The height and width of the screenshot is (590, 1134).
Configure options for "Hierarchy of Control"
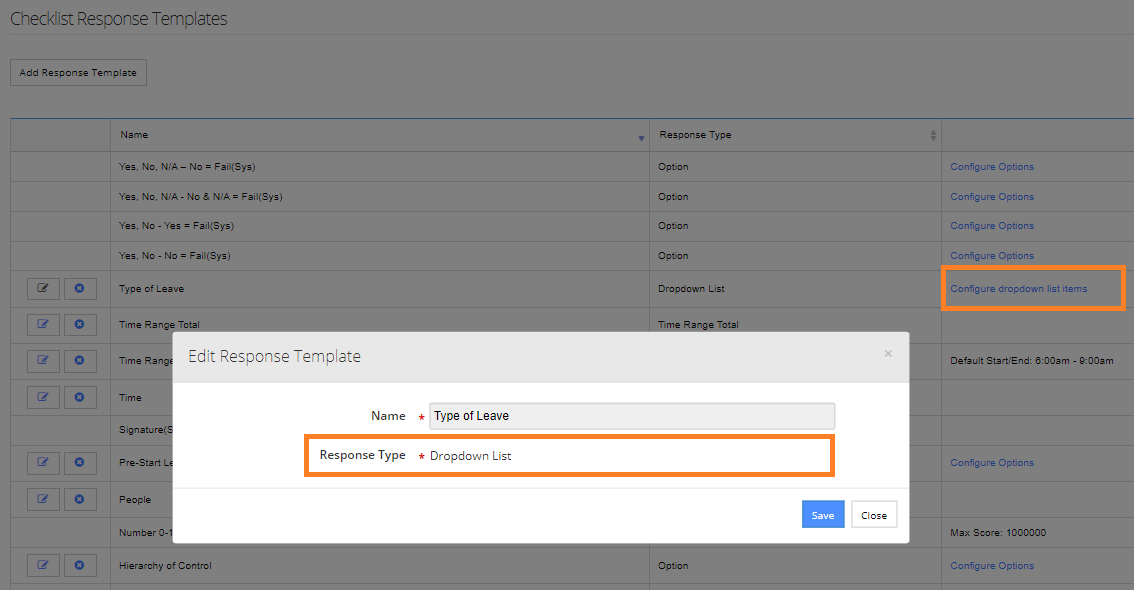pos(992,565)
